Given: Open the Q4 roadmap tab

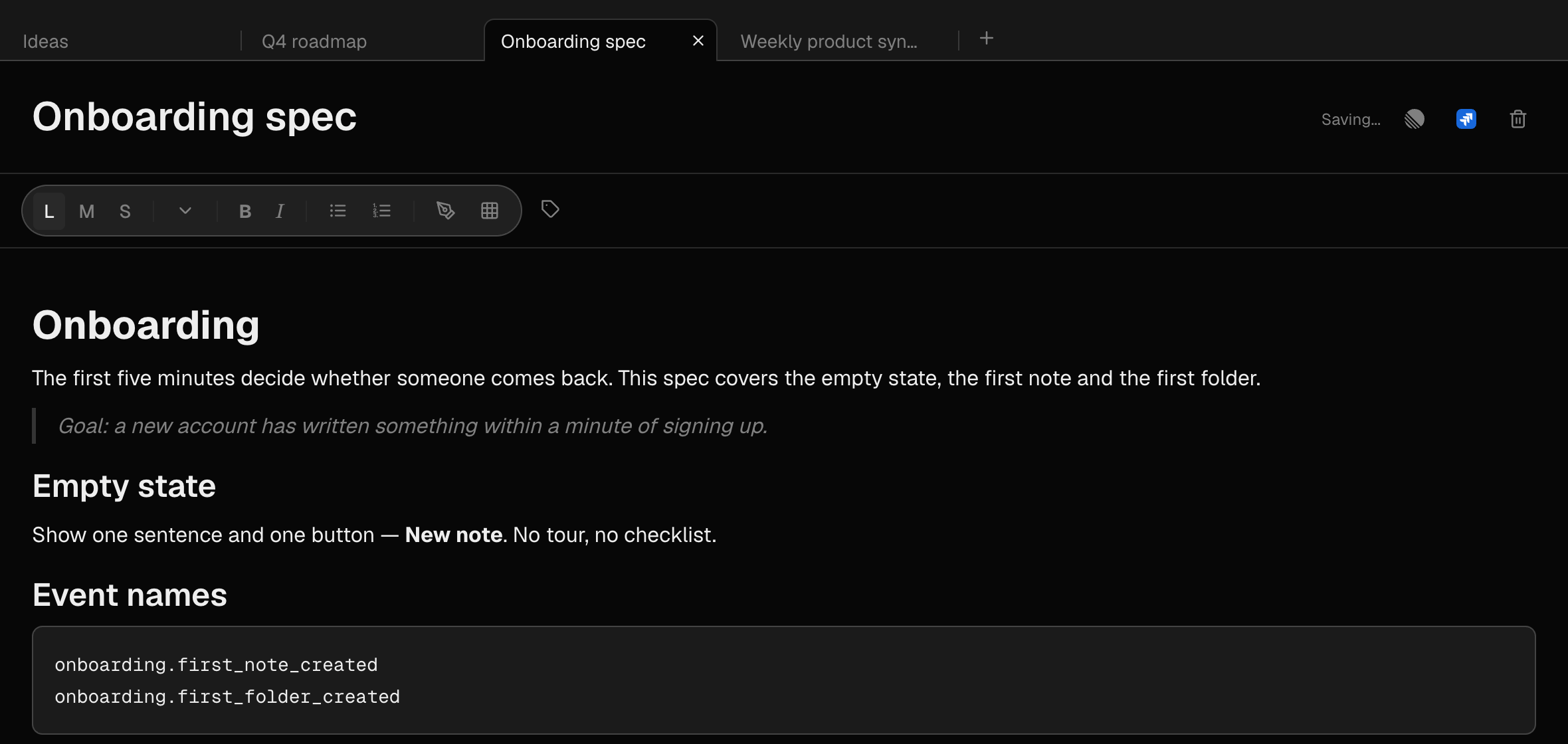Looking at the screenshot, I should (314, 41).
